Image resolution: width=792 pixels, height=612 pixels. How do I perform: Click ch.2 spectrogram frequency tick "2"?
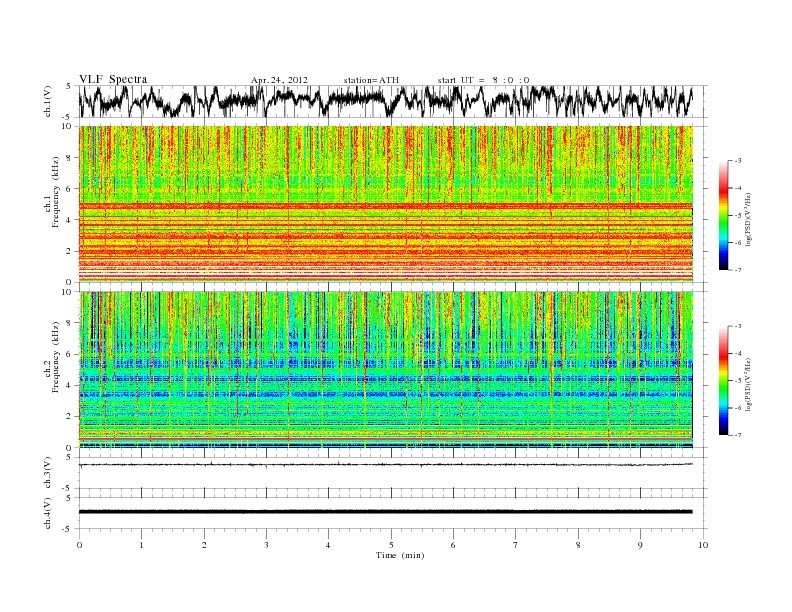[70, 417]
